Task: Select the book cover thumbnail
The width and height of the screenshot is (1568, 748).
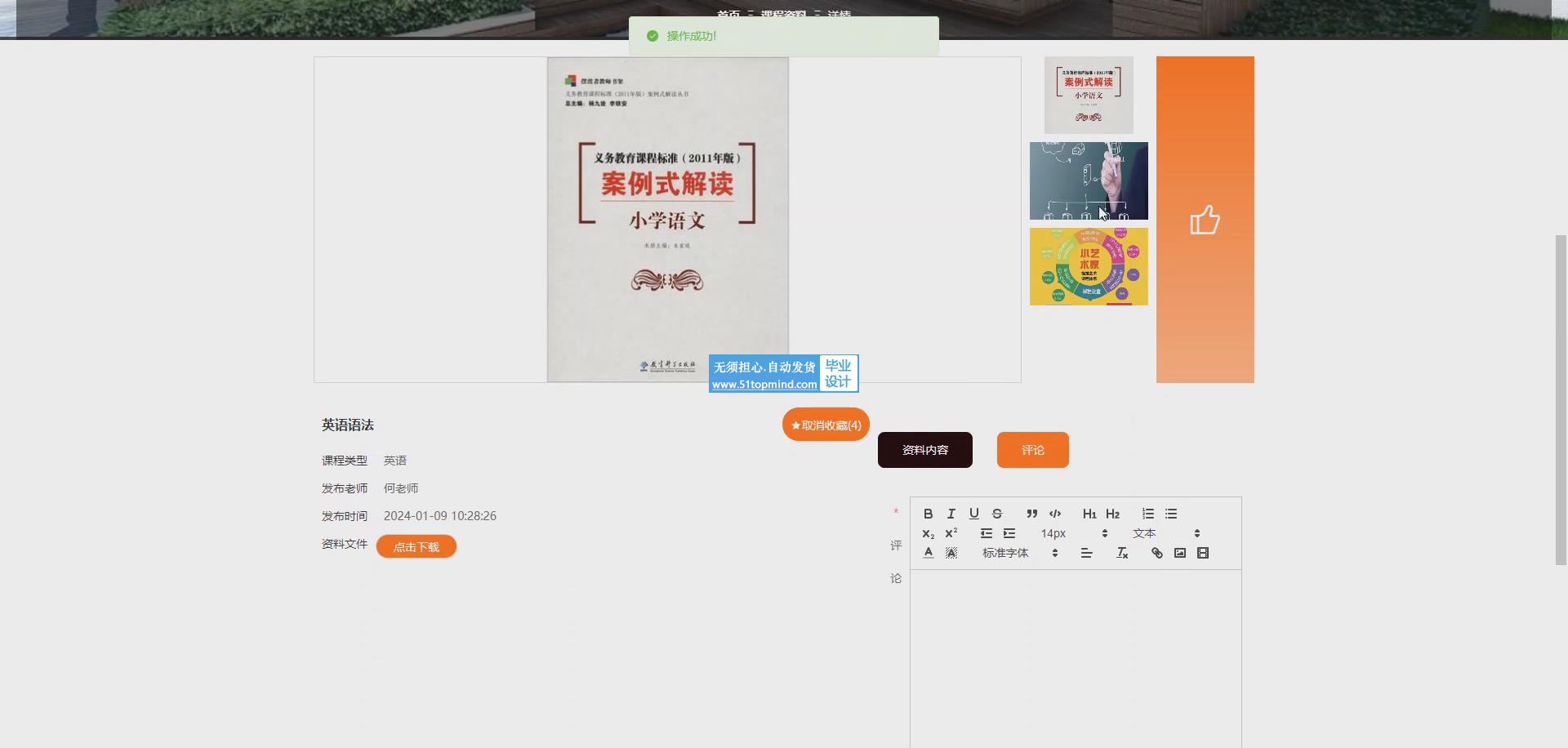Action: (x=1089, y=95)
